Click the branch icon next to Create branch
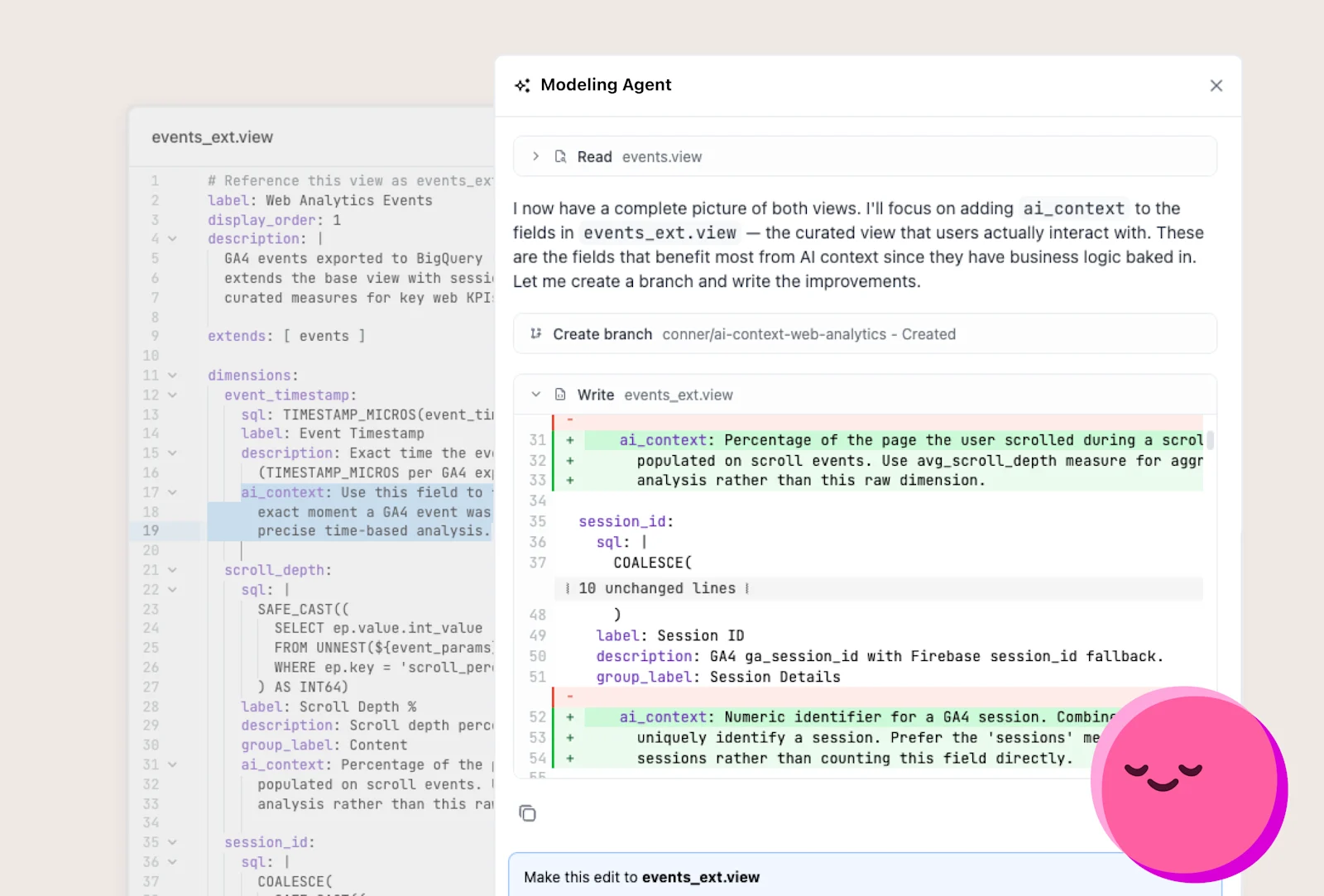Viewport: 1324px width, 896px height. [535, 333]
